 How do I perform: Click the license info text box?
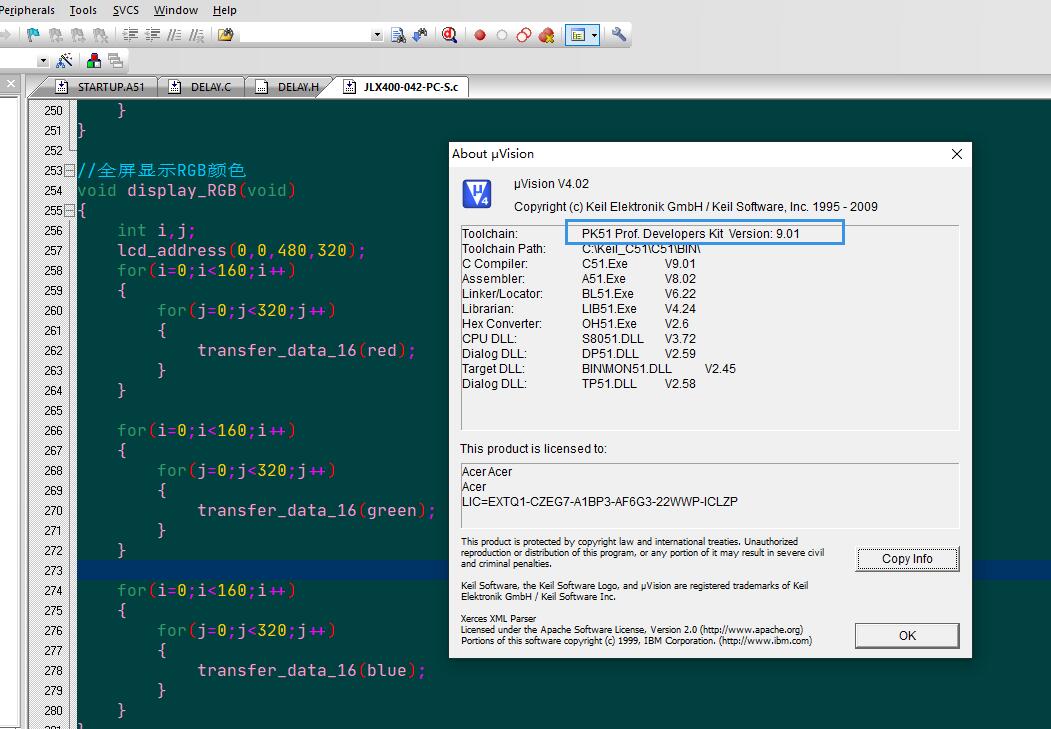click(x=710, y=495)
